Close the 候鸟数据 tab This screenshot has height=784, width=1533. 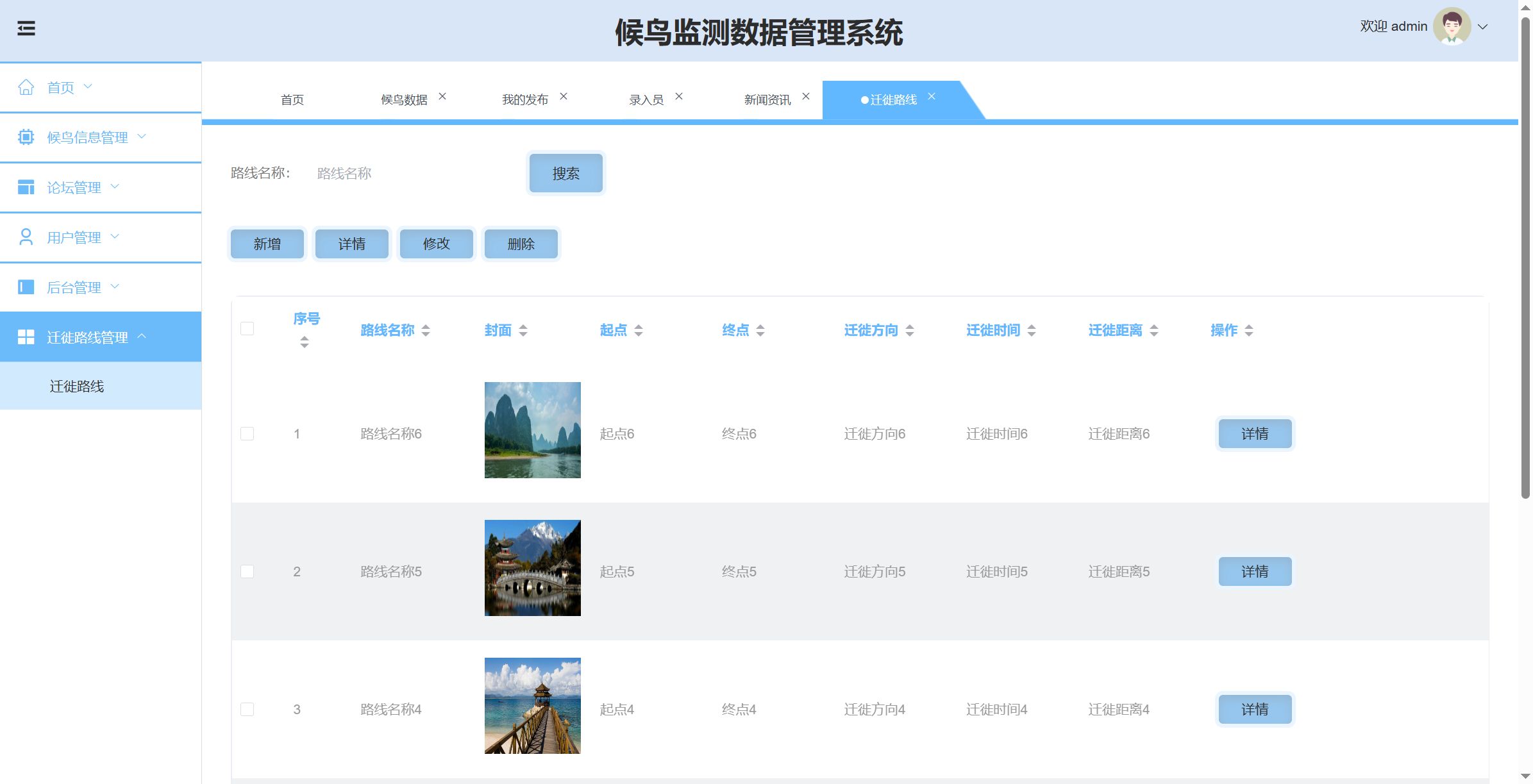(x=442, y=96)
